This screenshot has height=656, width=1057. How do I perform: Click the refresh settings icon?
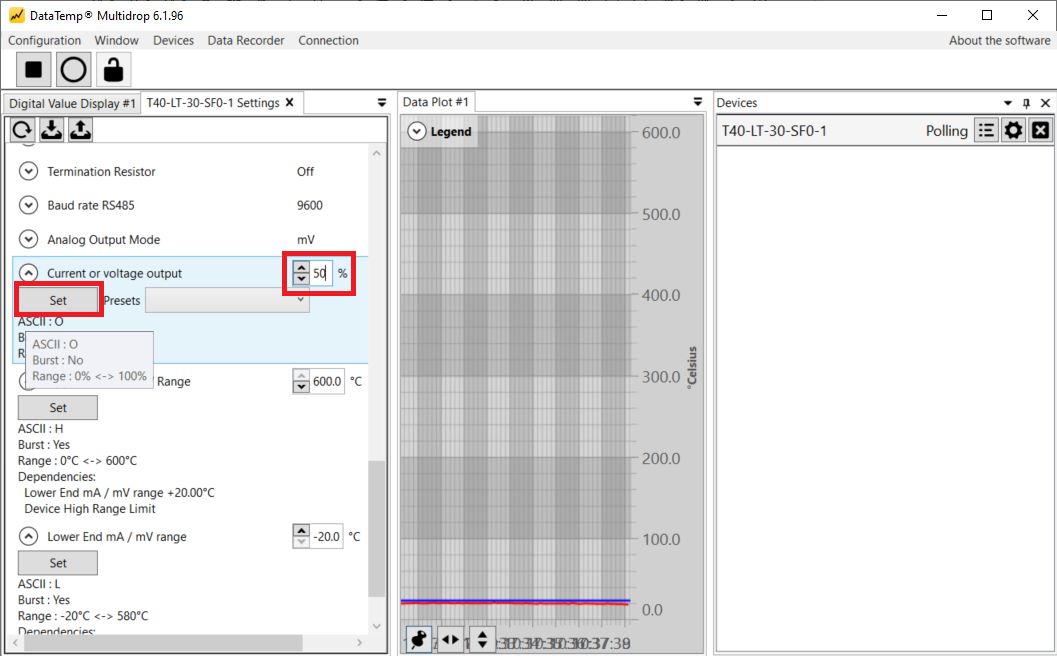pos(22,129)
